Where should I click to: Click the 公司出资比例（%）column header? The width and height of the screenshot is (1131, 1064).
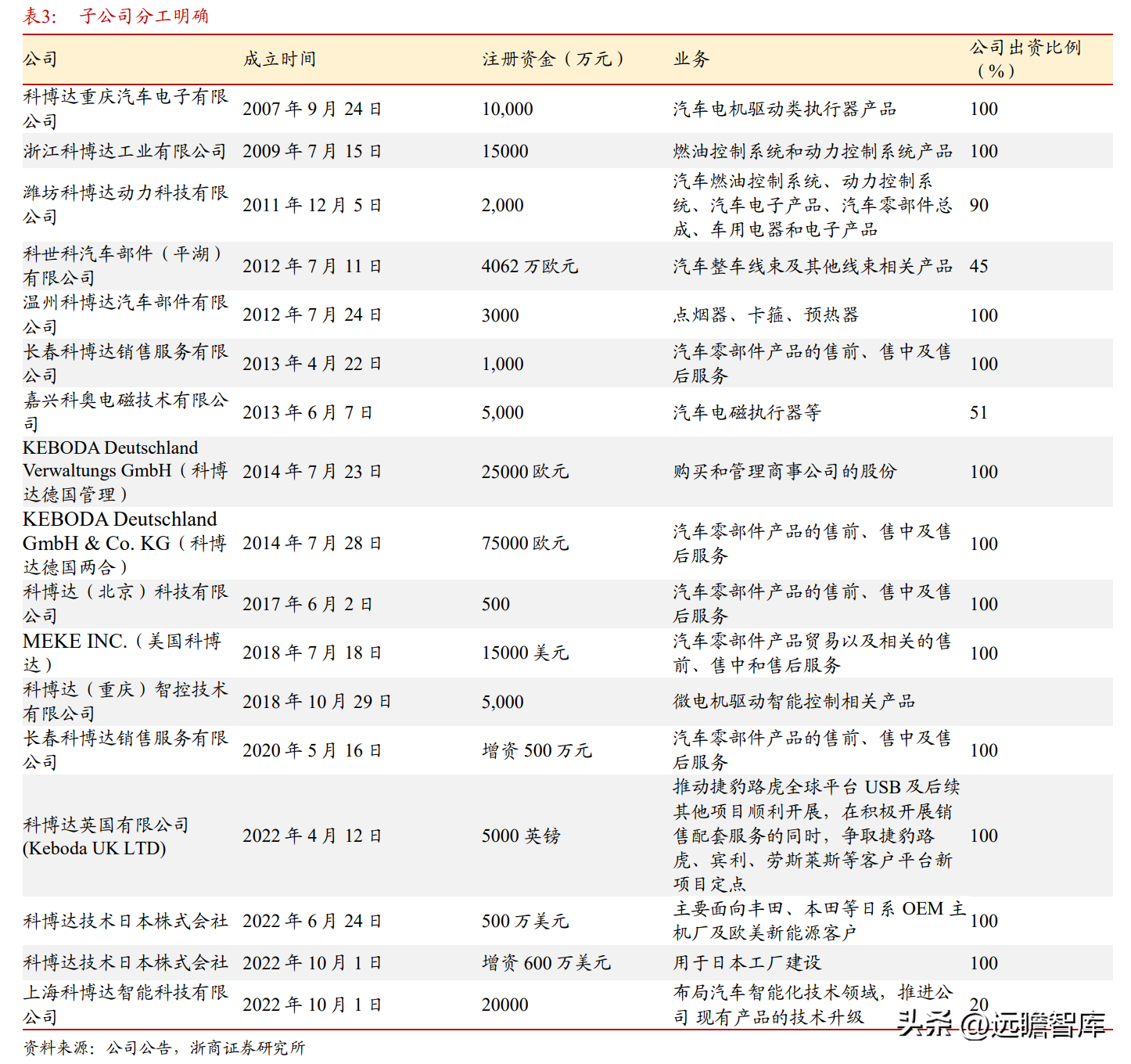(x=1025, y=59)
